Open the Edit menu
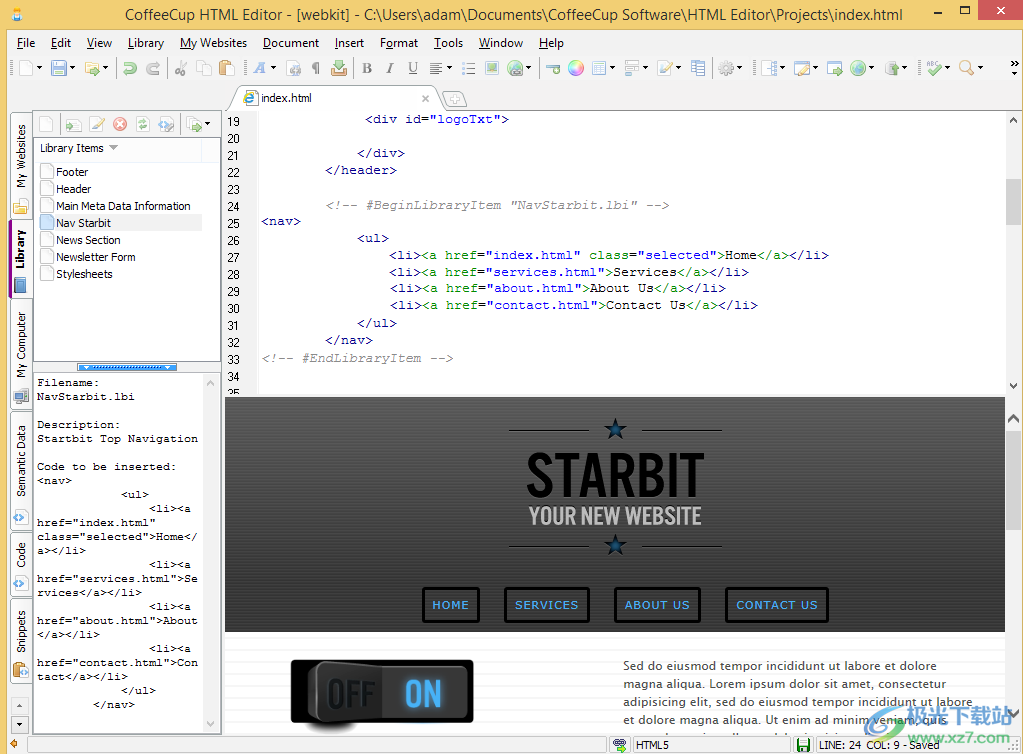1023x754 pixels. (x=61, y=43)
